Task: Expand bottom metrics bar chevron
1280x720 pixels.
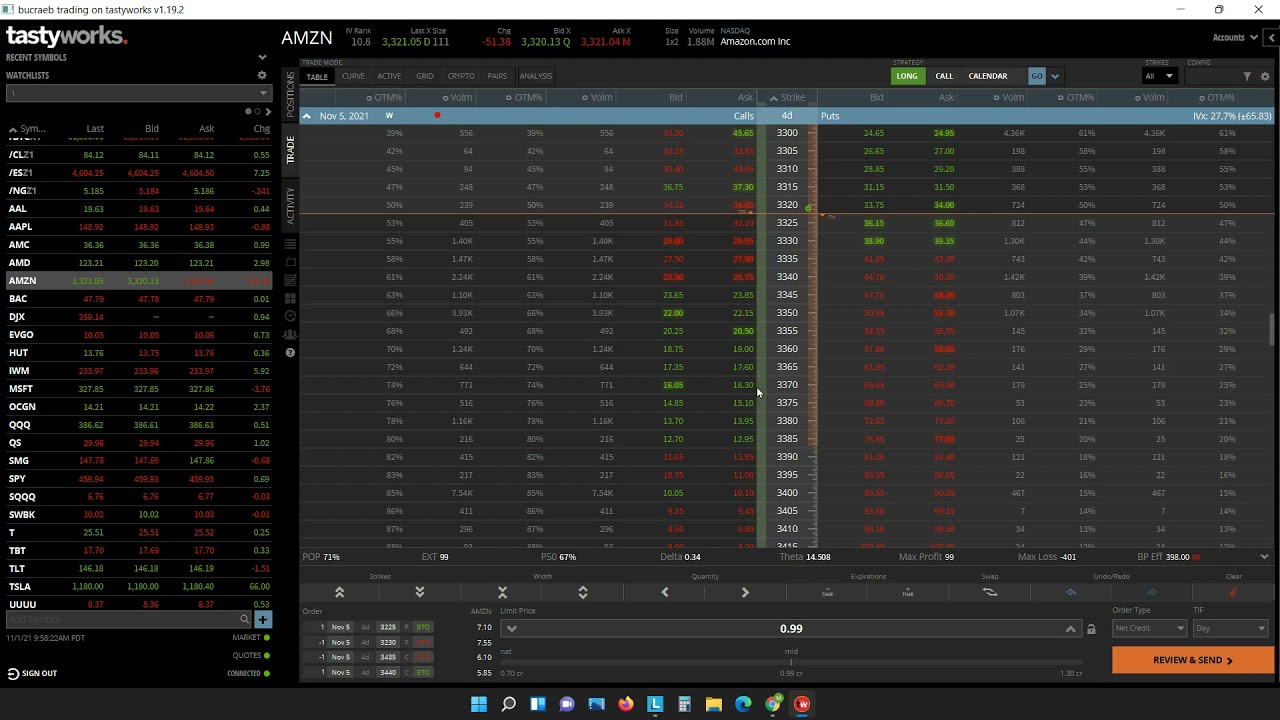Action: click(x=1264, y=557)
